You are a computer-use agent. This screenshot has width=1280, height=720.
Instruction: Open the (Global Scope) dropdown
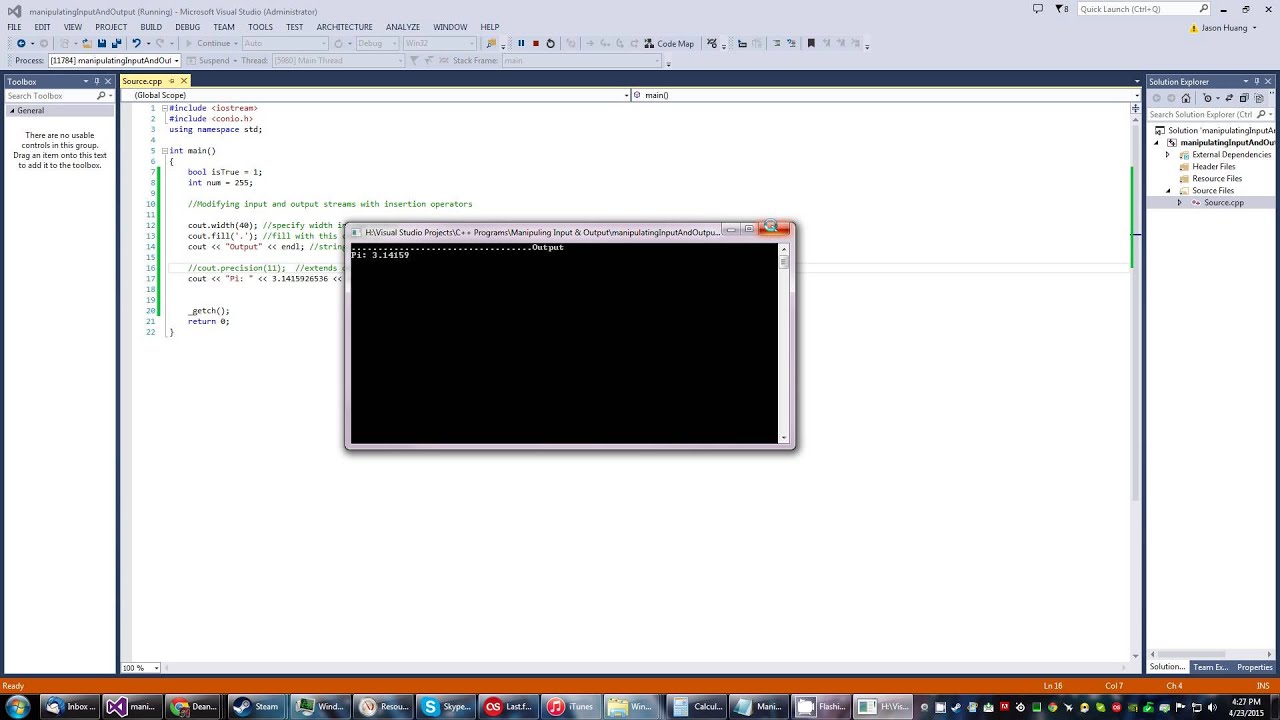(x=626, y=95)
